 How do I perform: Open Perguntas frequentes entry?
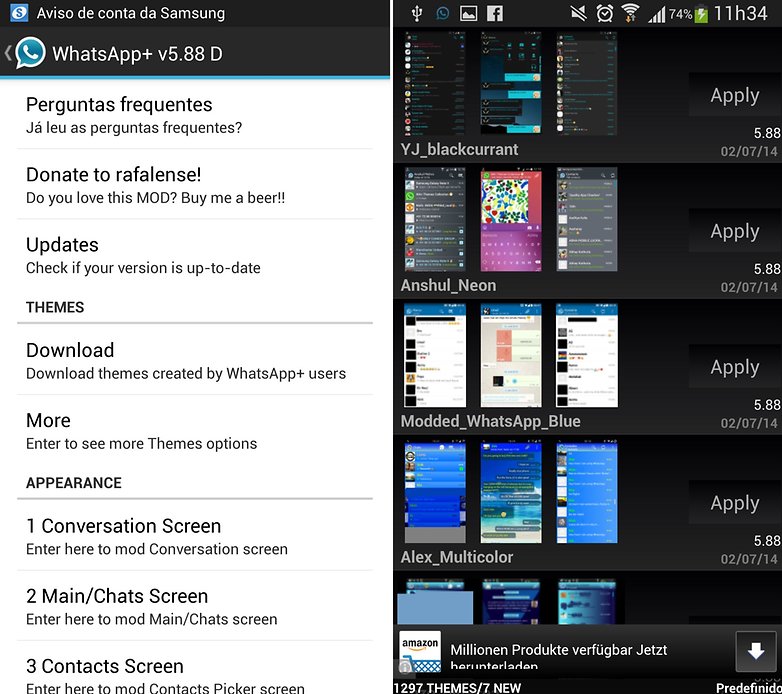click(x=195, y=115)
